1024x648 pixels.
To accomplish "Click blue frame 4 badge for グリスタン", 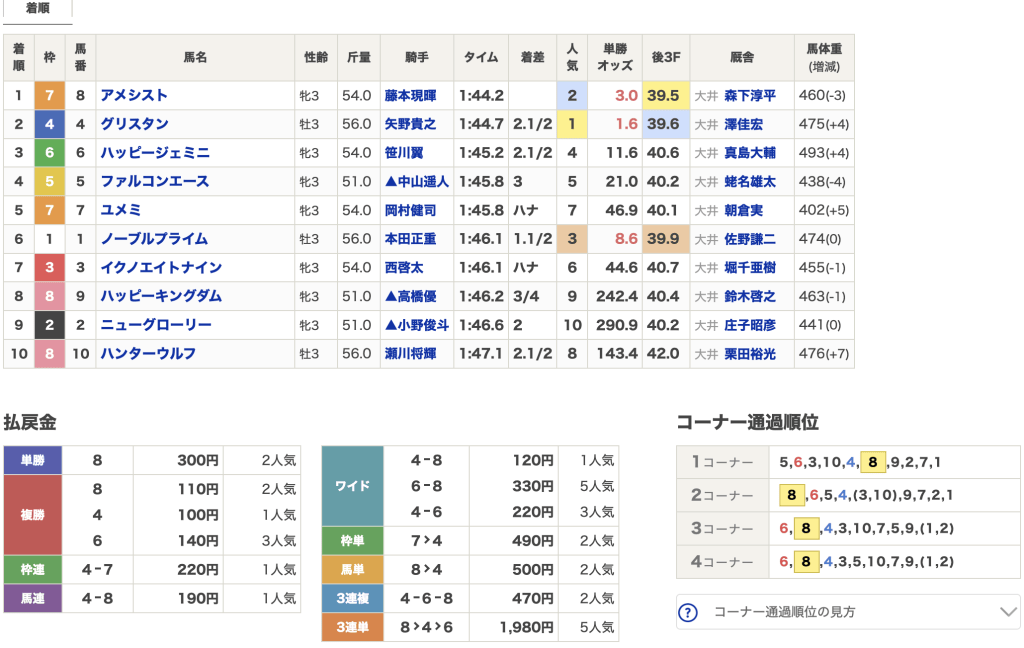I will (x=49, y=124).
